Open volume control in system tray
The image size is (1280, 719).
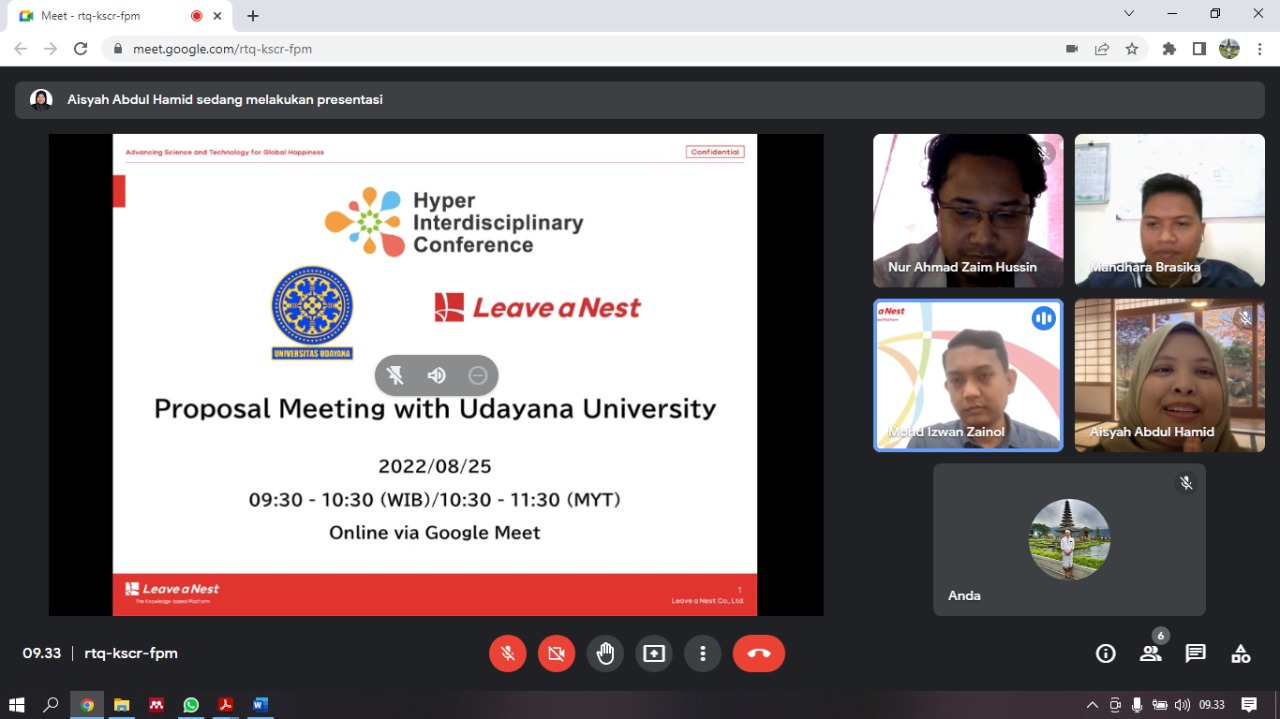point(1182,705)
